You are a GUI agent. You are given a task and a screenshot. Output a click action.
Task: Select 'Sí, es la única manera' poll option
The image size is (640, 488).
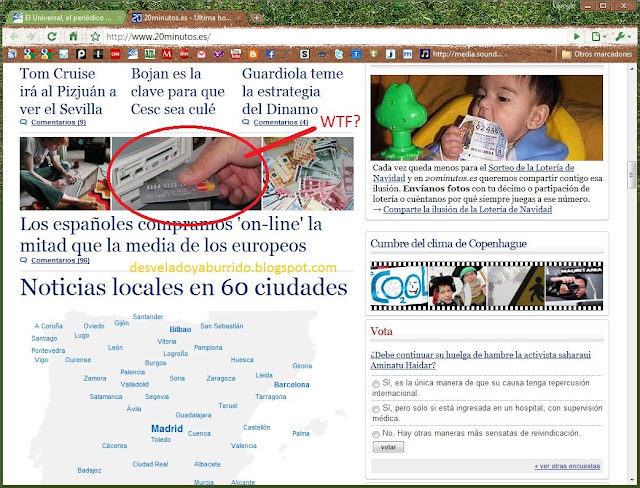coord(376,384)
